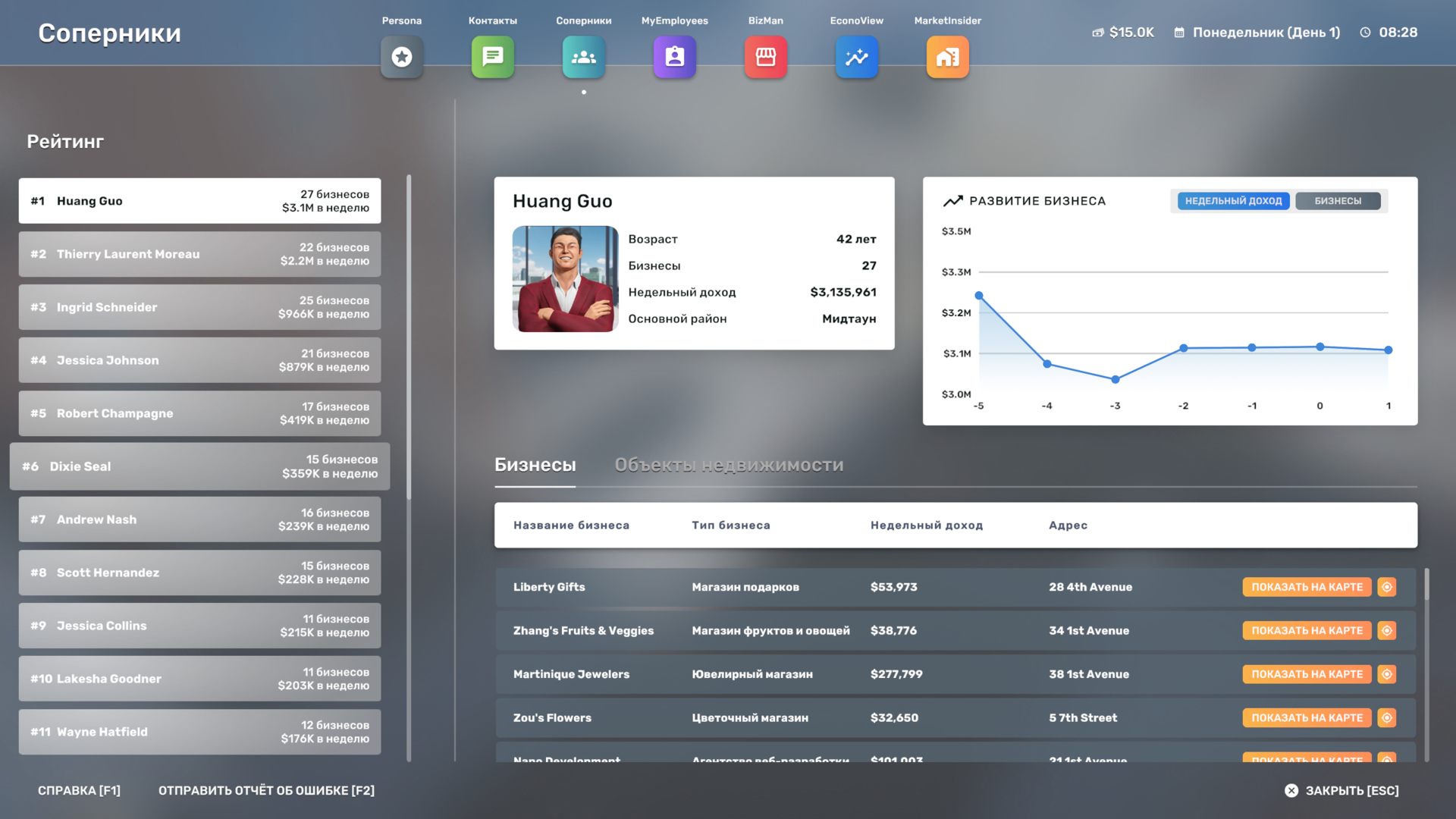Open the Контакты chat icon
Viewport: 1456px width, 819px height.
point(493,57)
